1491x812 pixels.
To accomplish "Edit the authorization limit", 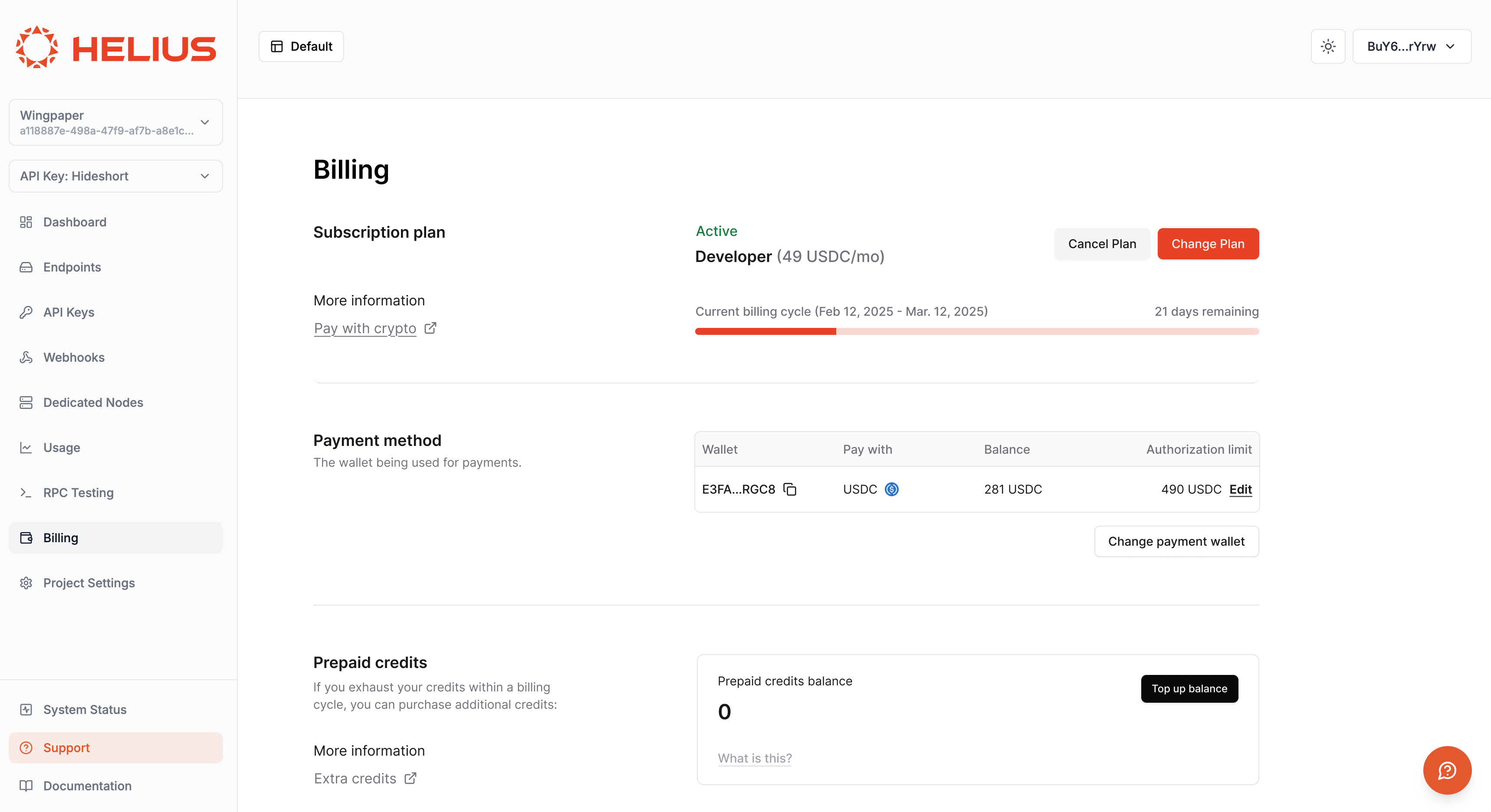I will click(1240, 489).
